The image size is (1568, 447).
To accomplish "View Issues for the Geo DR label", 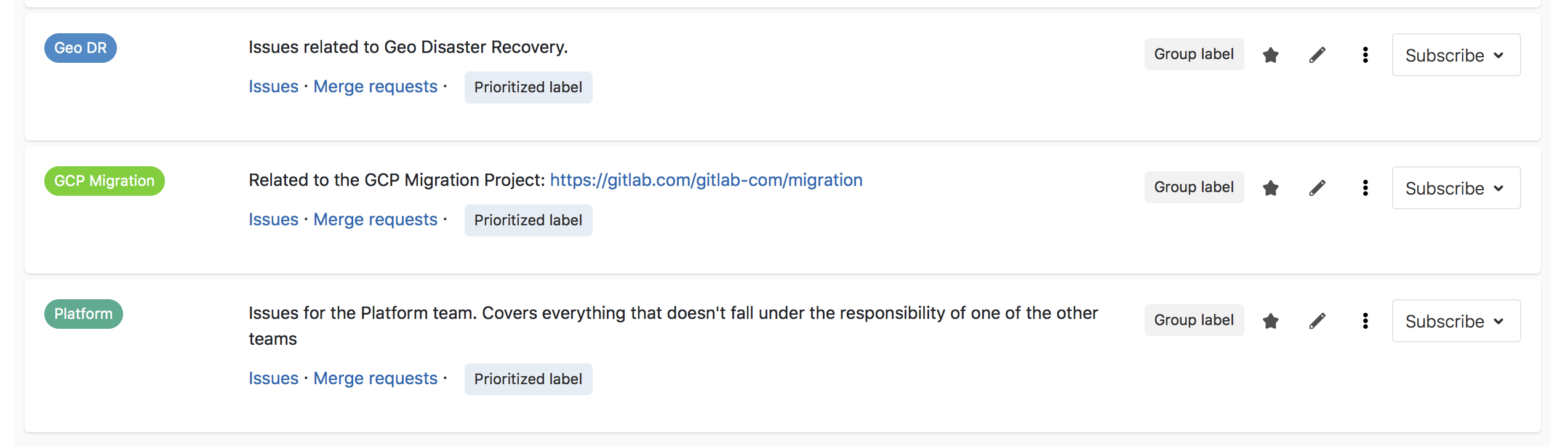I will tap(273, 86).
